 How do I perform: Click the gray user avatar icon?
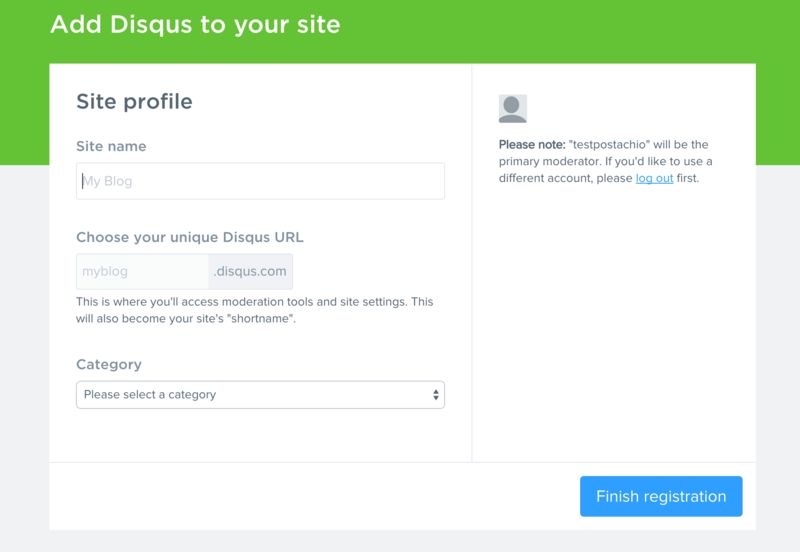pos(512,109)
